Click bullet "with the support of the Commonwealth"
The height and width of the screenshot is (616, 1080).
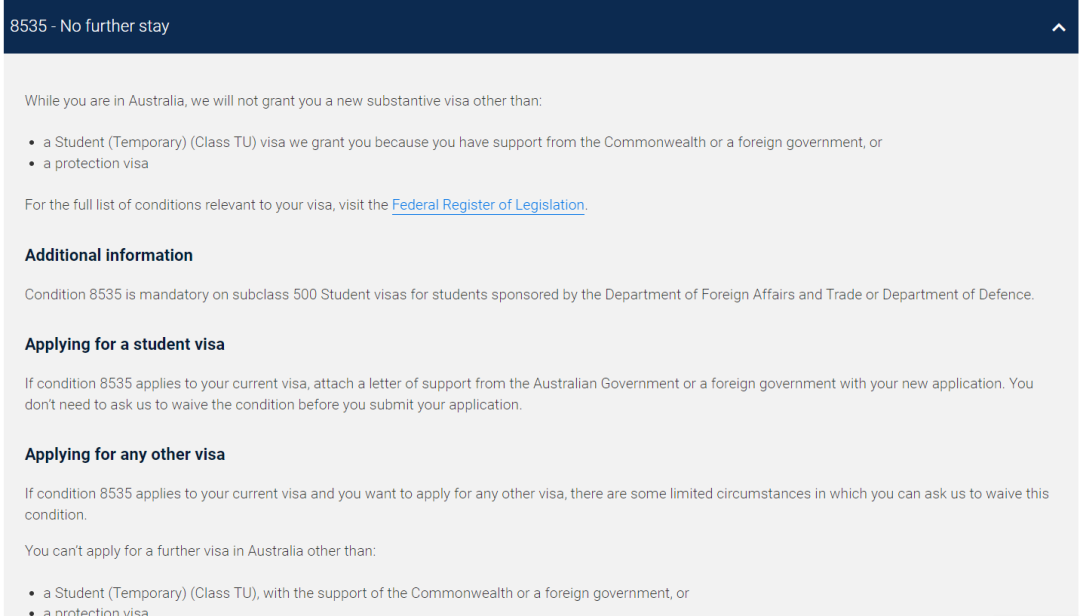[366, 593]
